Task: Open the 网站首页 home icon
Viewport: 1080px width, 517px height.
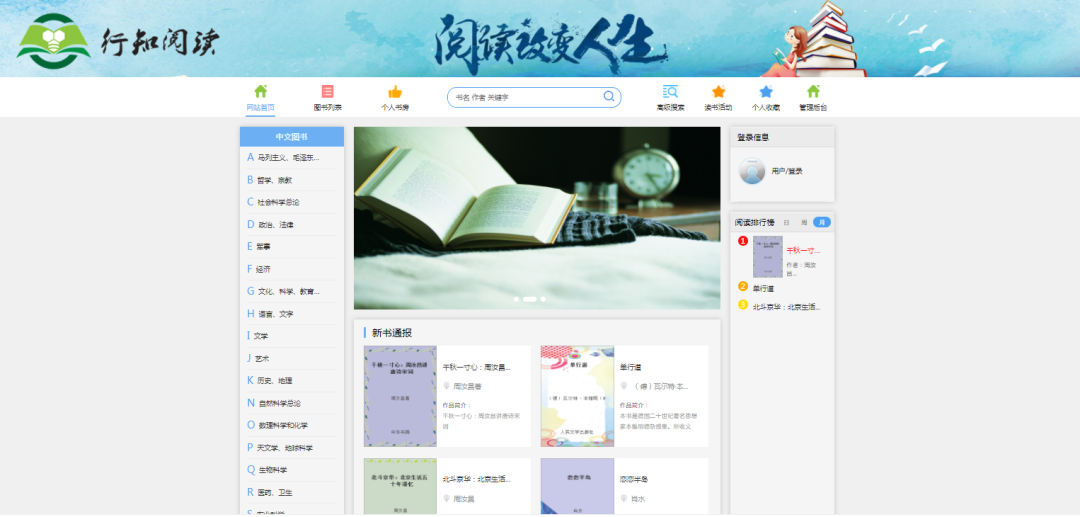Action: [x=260, y=92]
